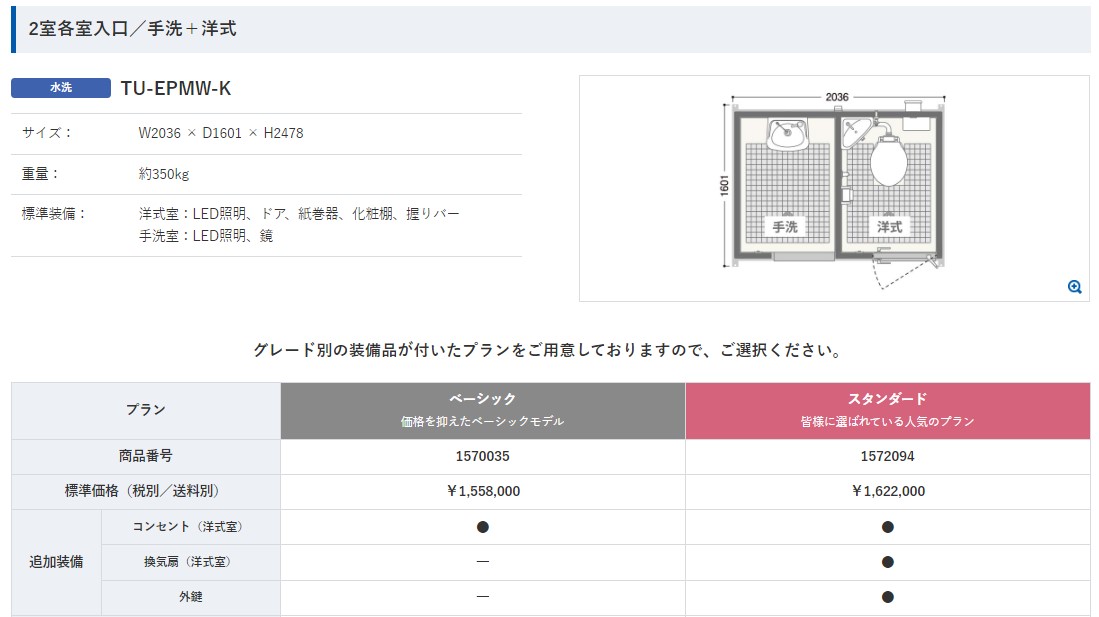Click Standard plan's 換気扇 filled dot
1099x617 pixels.
pos(887,562)
